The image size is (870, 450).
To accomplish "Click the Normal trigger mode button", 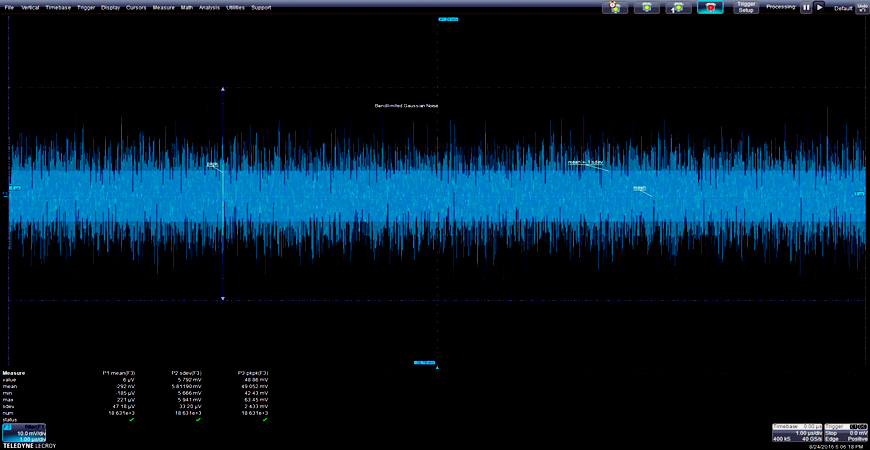I will [646, 7].
